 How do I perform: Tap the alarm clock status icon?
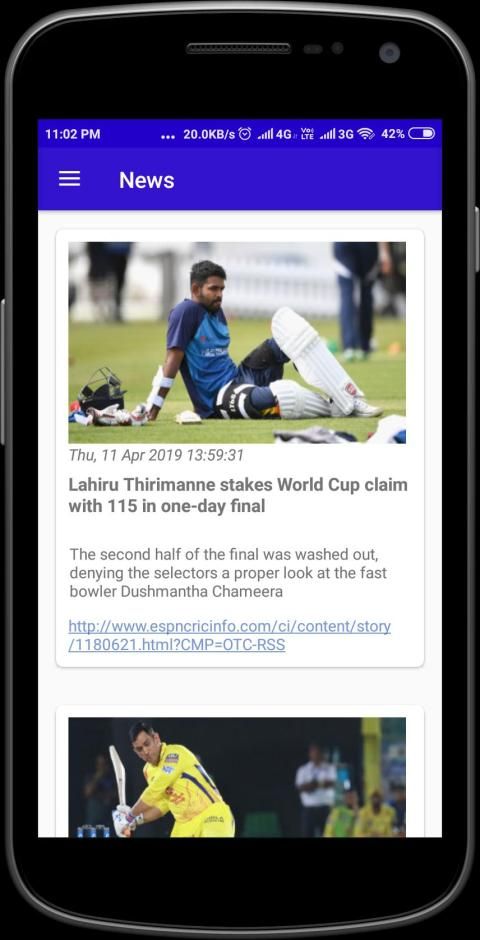pyautogui.click(x=245, y=134)
